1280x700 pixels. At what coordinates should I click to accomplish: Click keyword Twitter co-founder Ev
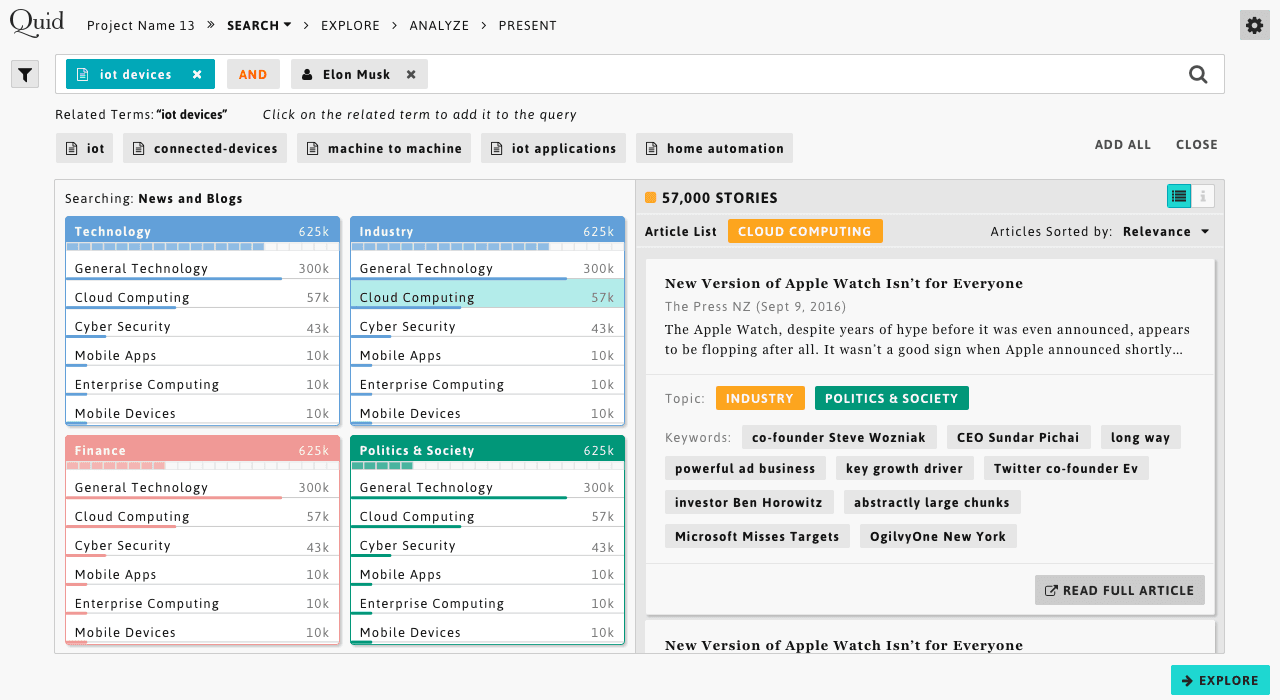(1066, 468)
